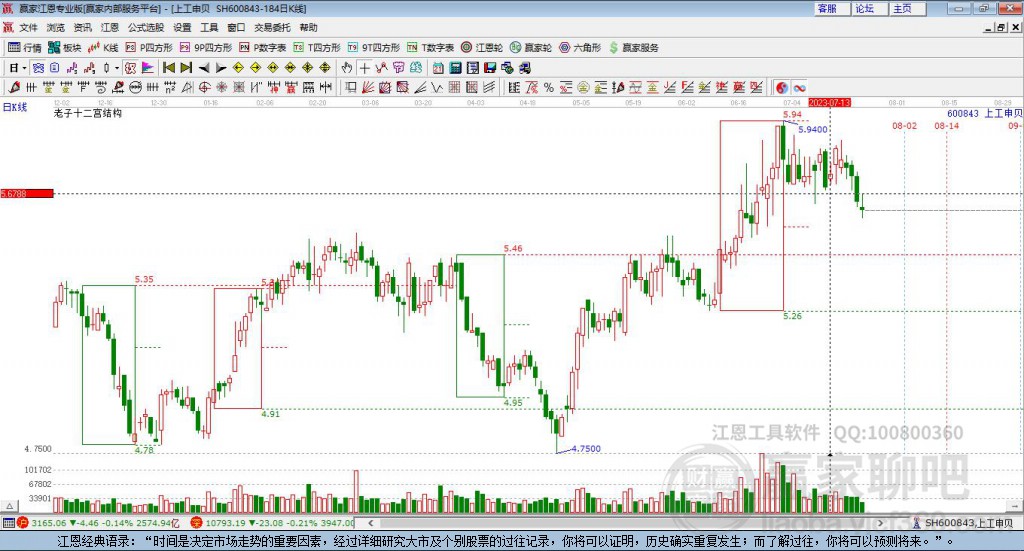The width and height of the screenshot is (1024, 551).
Task: Open the P四方形 square tool
Action: tap(149, 47)
